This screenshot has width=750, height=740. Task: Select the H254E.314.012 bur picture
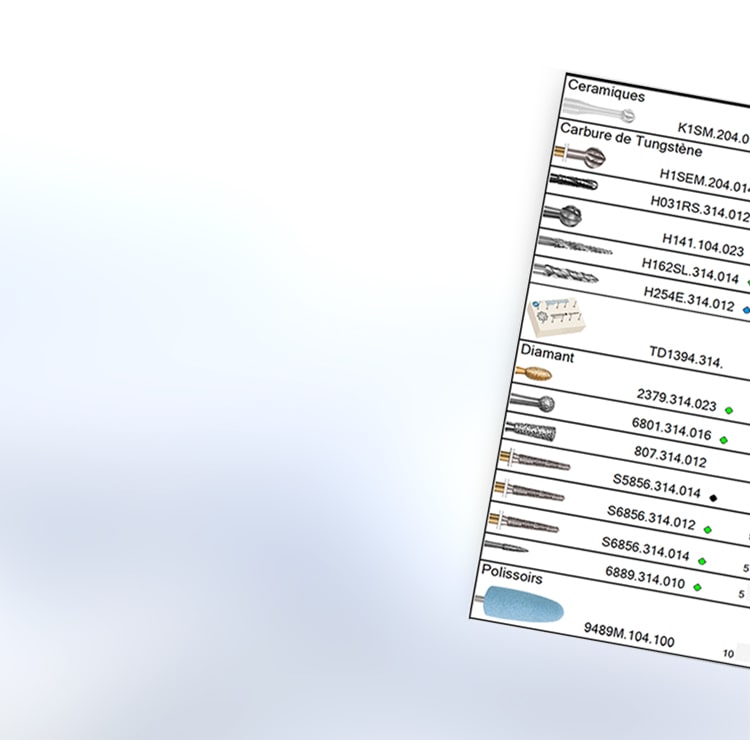tap(565, 273)
